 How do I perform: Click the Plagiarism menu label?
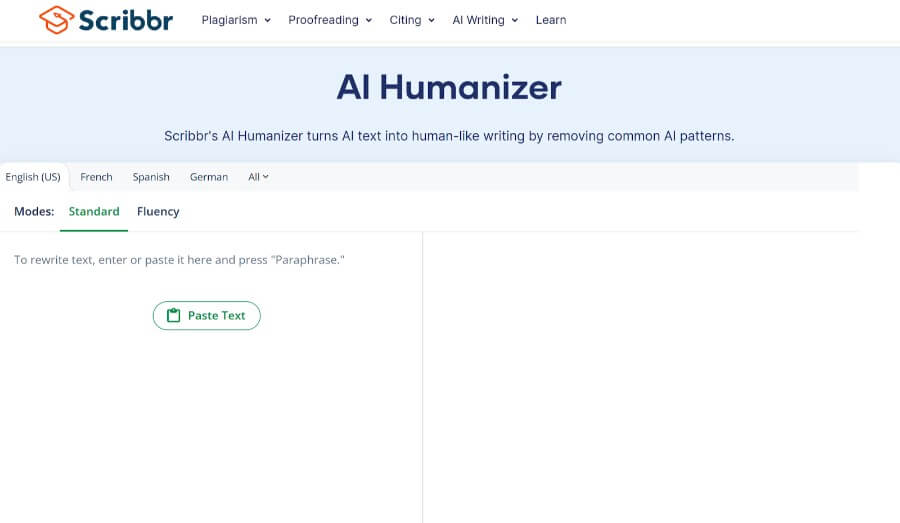pyautogui.click(x=229, y=20)
